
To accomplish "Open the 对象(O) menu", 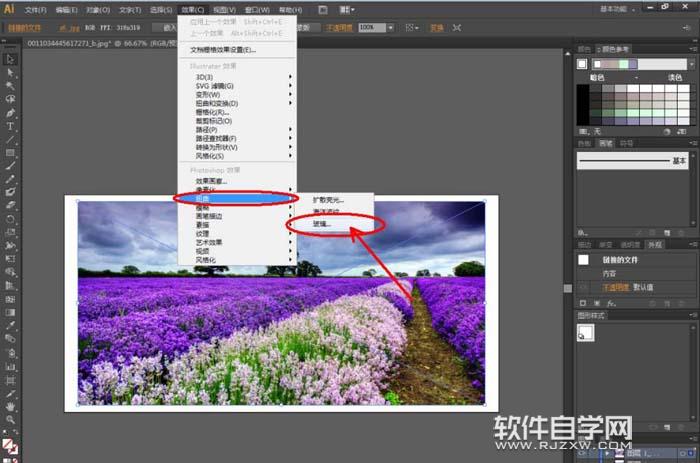I will click(x=98, y=9).
